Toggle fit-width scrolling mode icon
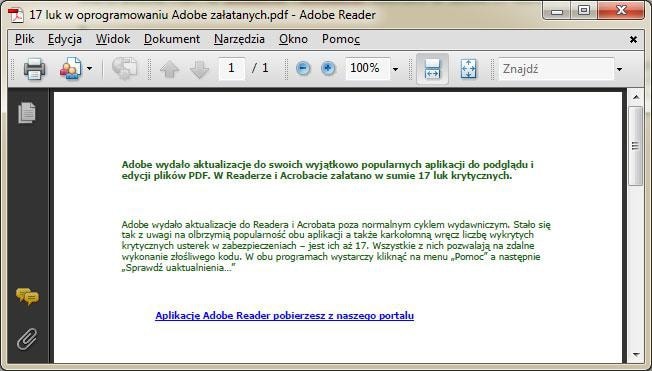The height and width of the screenshot is (371, 652). [x=432, y=69]
